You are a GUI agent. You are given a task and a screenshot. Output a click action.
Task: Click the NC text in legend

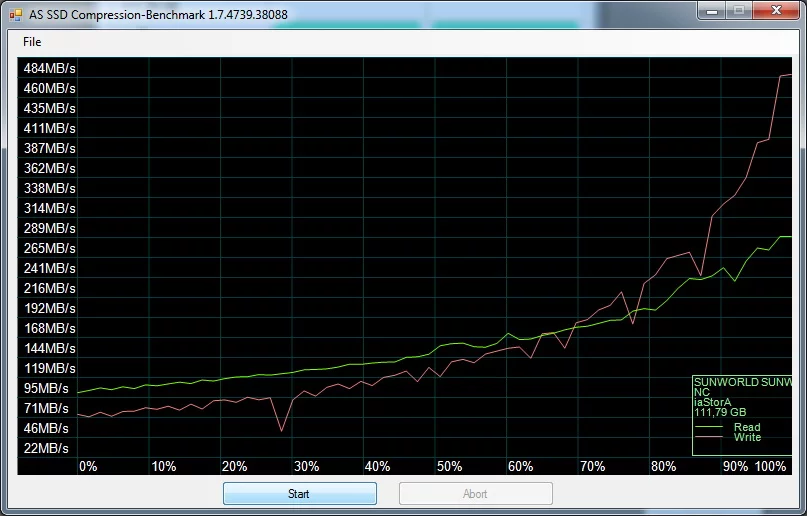(x=701, y=392)
